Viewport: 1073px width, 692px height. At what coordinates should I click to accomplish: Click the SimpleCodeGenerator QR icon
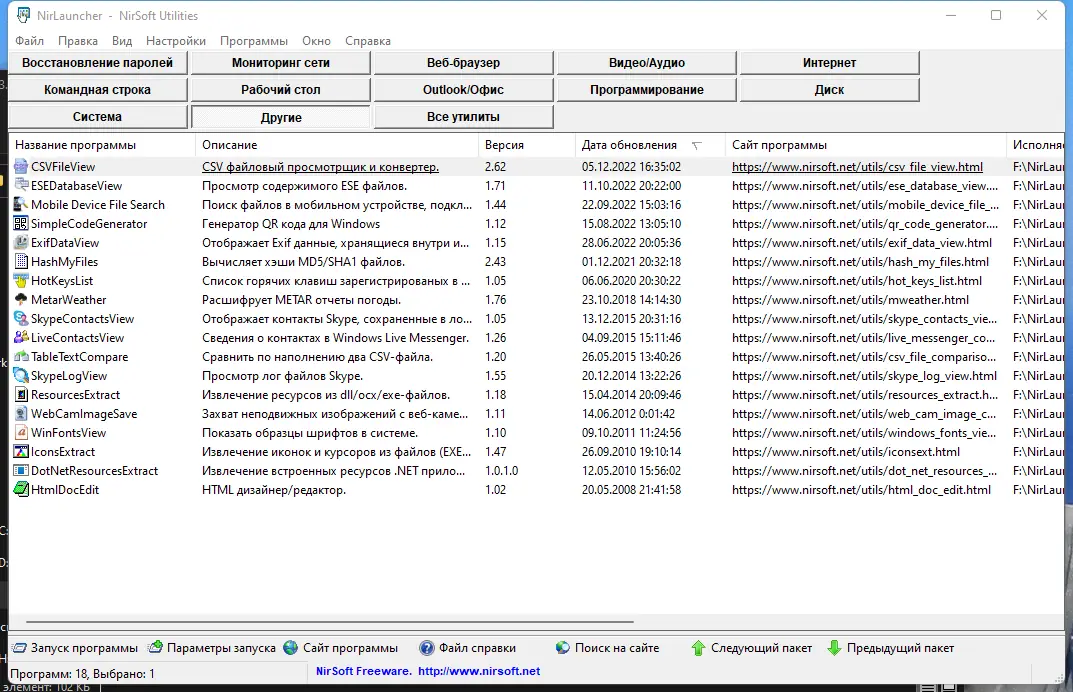(x=21, y=224)
